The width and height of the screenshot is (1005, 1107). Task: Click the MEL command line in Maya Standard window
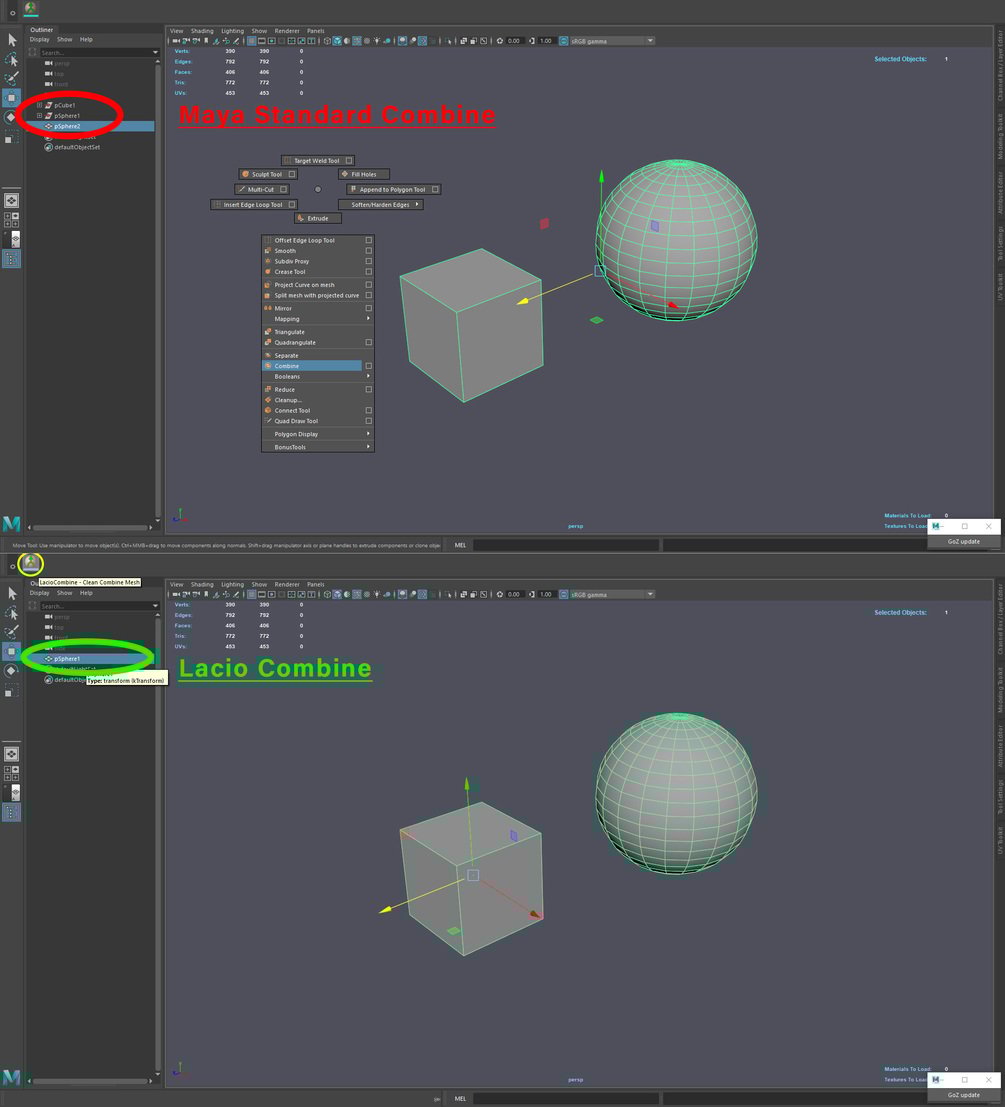point(566,545)
